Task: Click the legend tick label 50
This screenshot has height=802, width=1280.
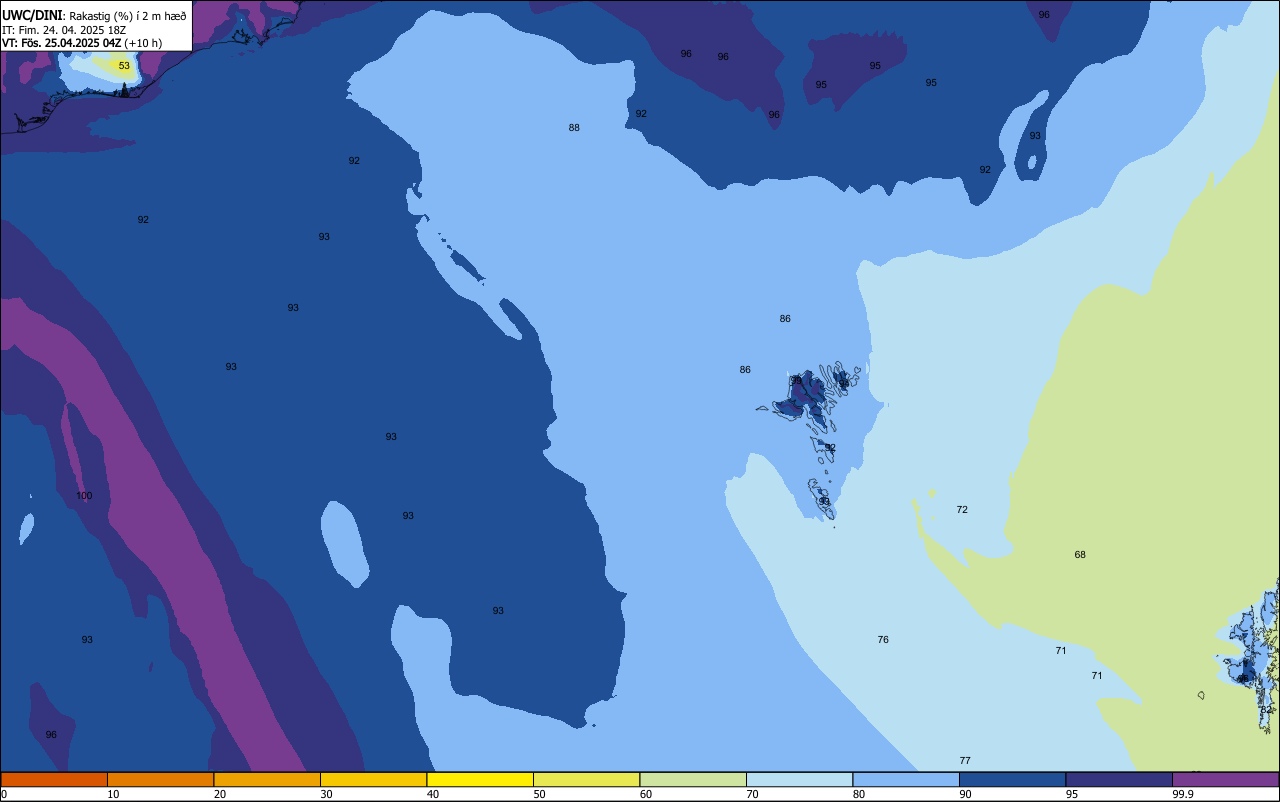Action: [539, 794]
